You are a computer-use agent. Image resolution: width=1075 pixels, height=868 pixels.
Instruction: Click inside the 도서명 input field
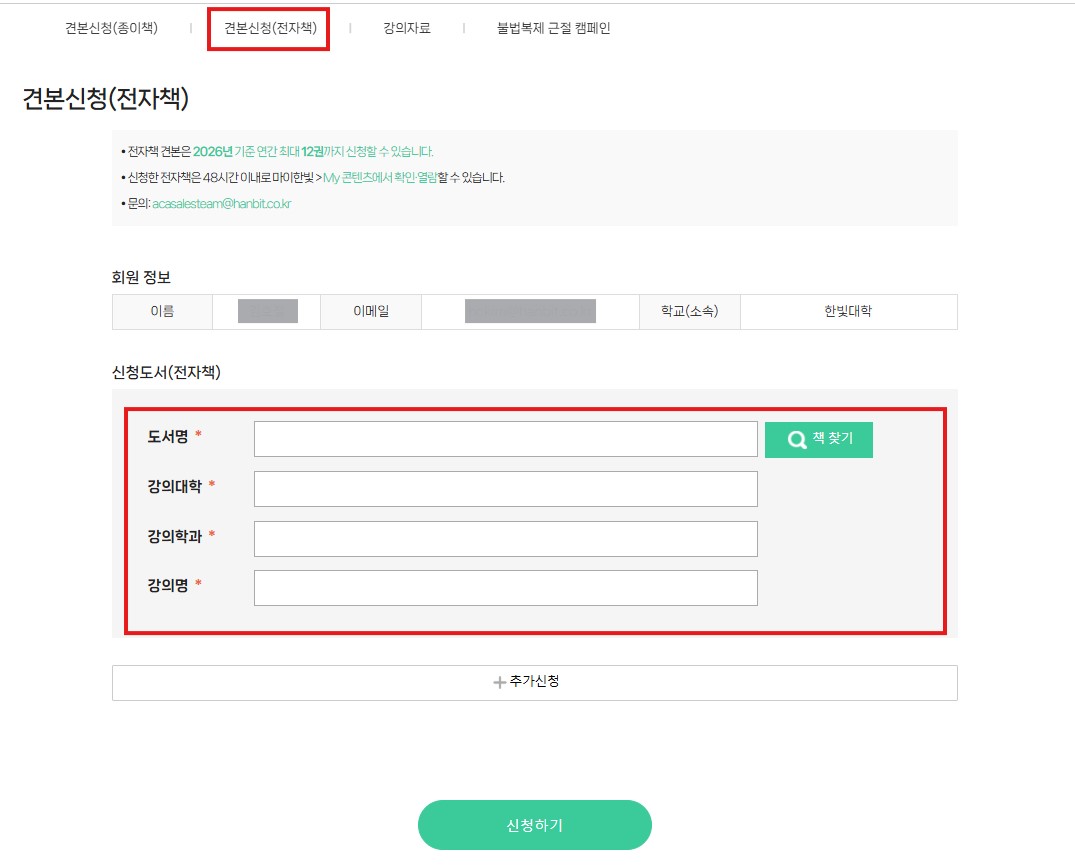(x=505, y=439)
